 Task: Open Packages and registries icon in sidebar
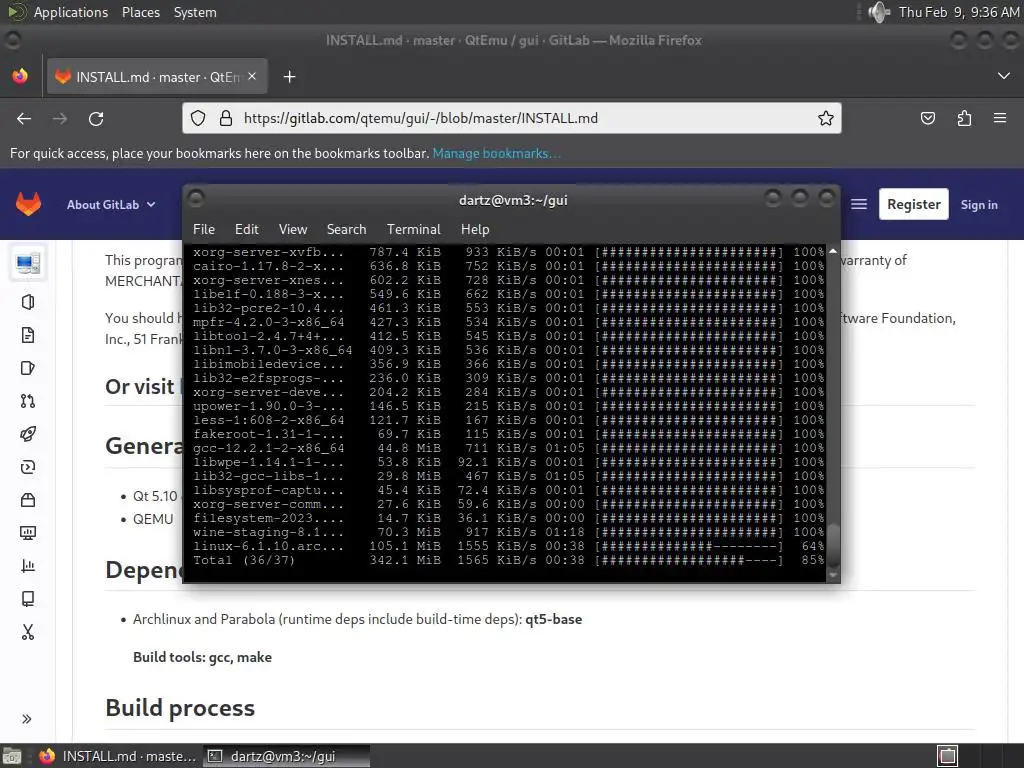(x=27, y=500)
